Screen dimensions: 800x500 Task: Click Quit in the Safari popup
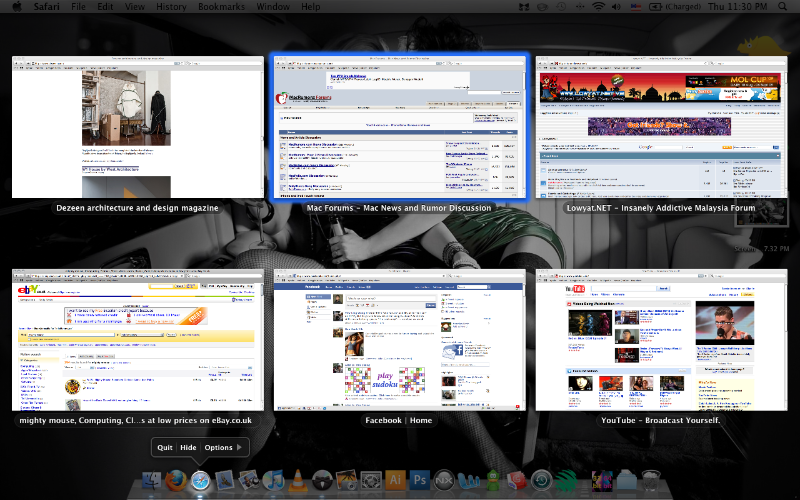tap(165, 447)
